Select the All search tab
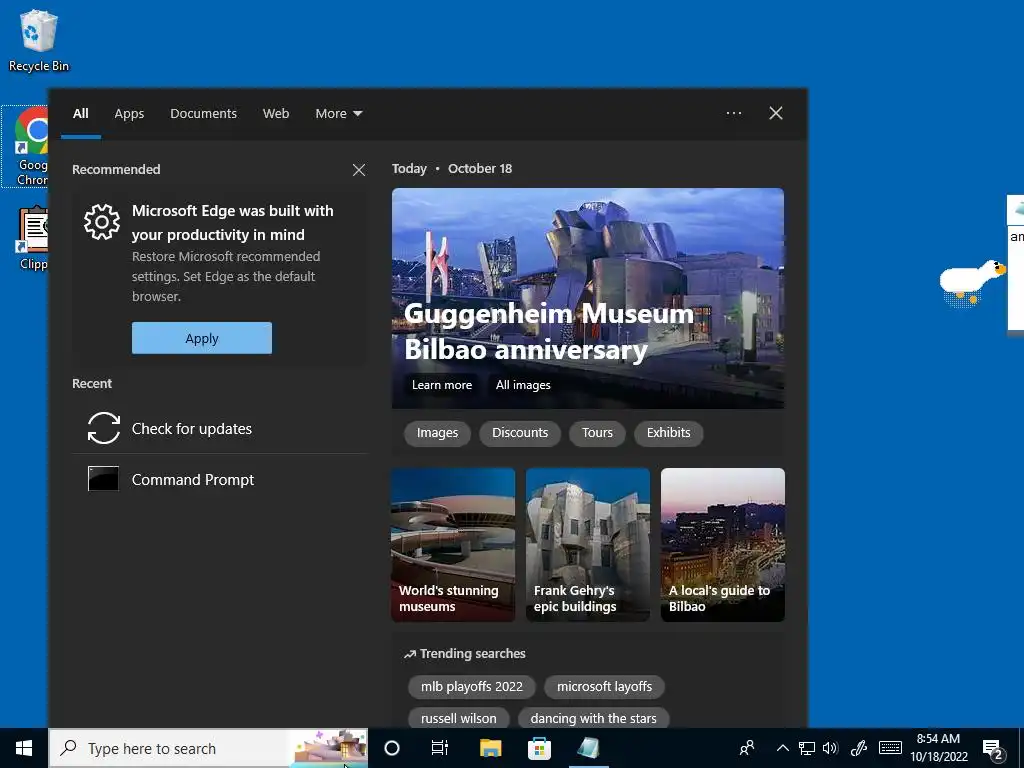 [x=80, y=114]
